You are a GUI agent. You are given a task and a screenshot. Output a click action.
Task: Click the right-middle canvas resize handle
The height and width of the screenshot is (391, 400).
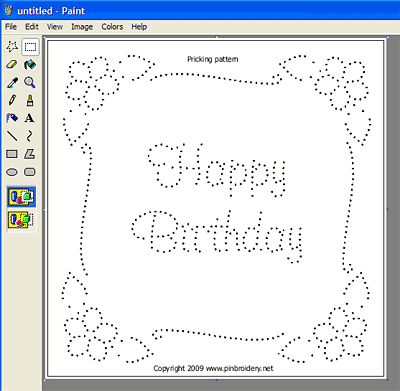tap(387, 209)
